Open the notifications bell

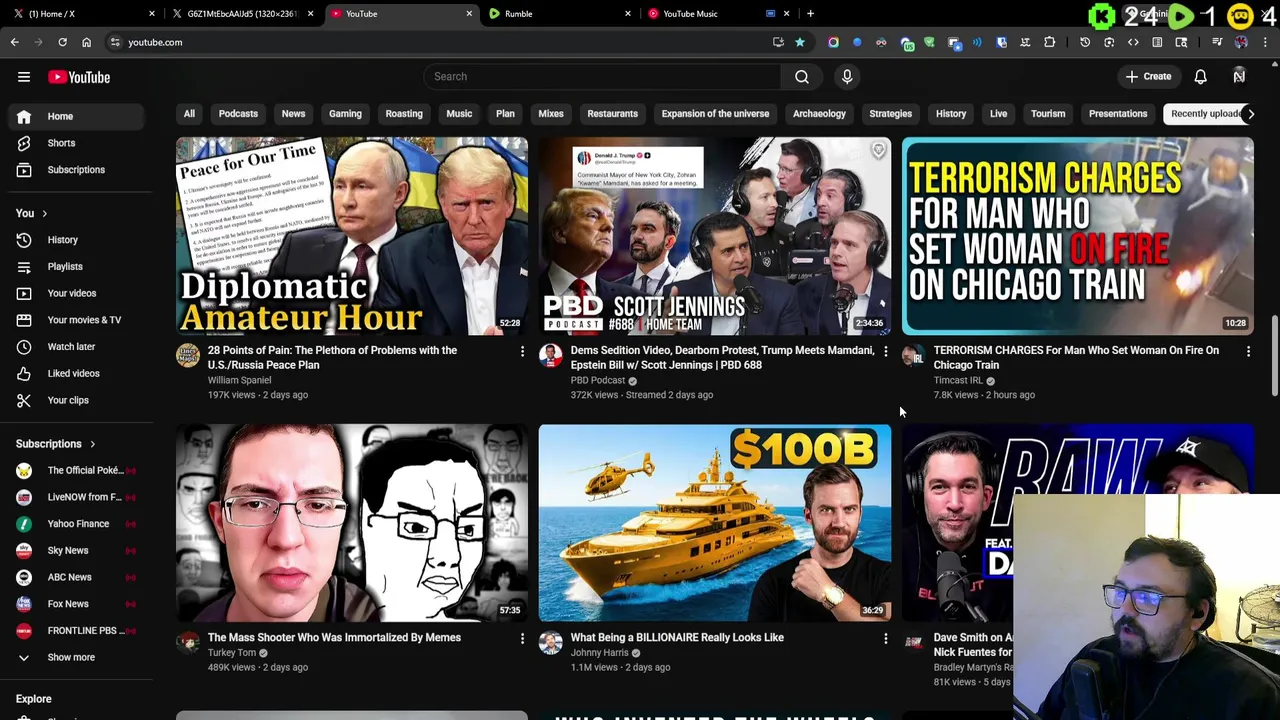[1201, 76]
